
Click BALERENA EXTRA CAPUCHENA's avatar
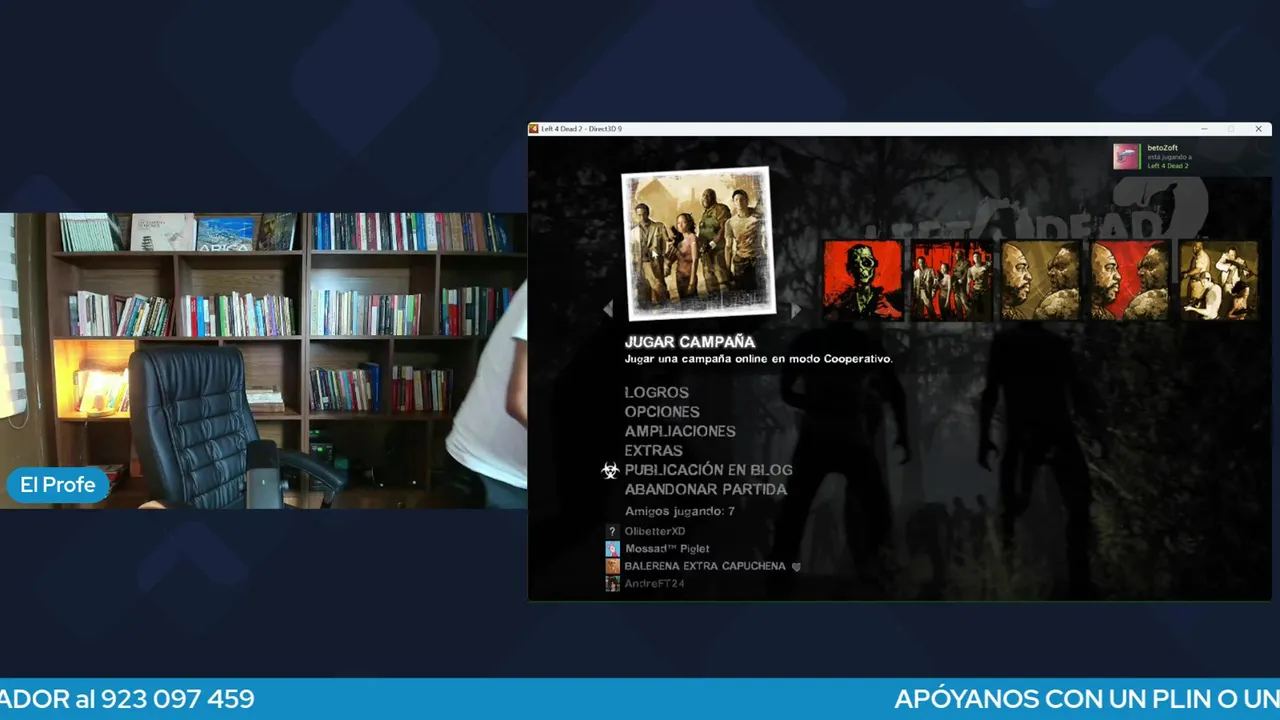click(612, 566)
